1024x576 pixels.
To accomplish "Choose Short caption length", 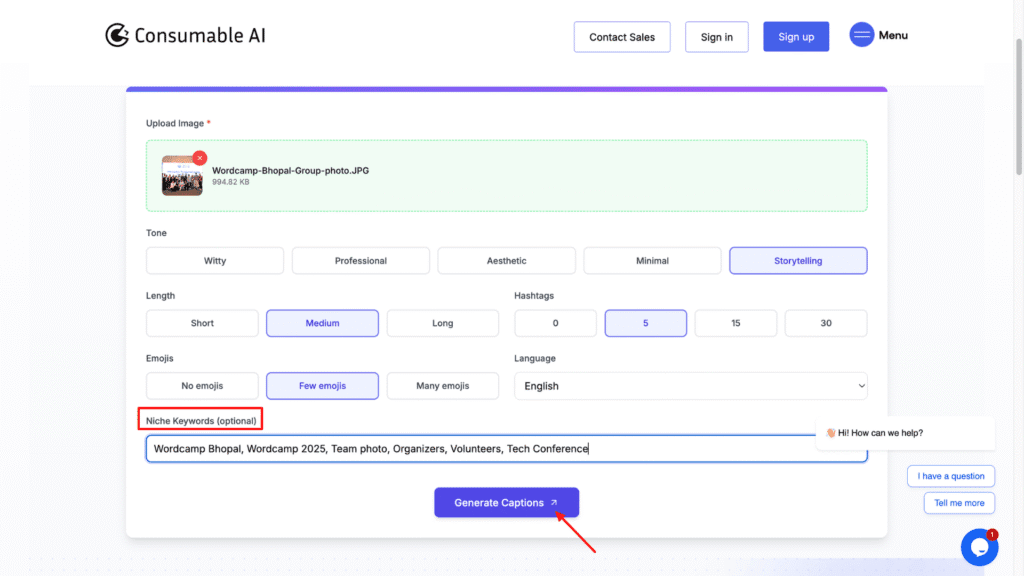I will [x=202, y=323].
